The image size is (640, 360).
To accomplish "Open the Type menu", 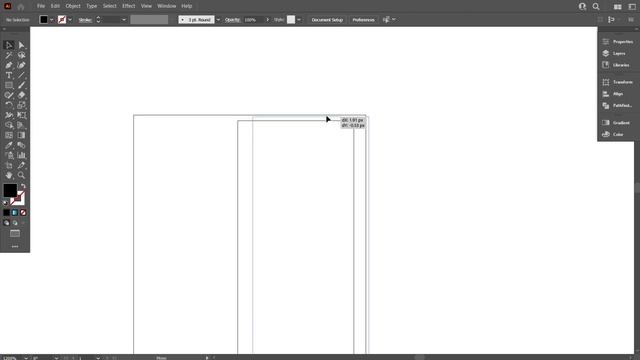I will 91,6.
